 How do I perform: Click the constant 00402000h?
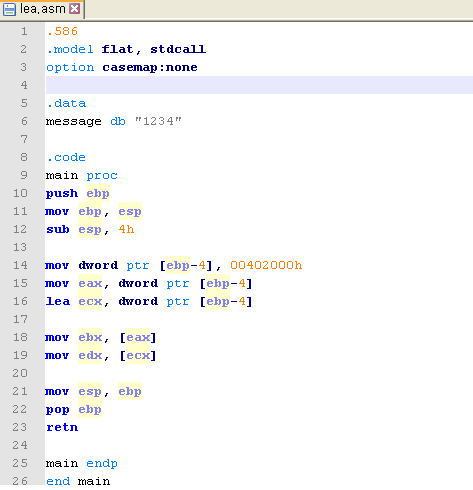[x=266, y=265]
